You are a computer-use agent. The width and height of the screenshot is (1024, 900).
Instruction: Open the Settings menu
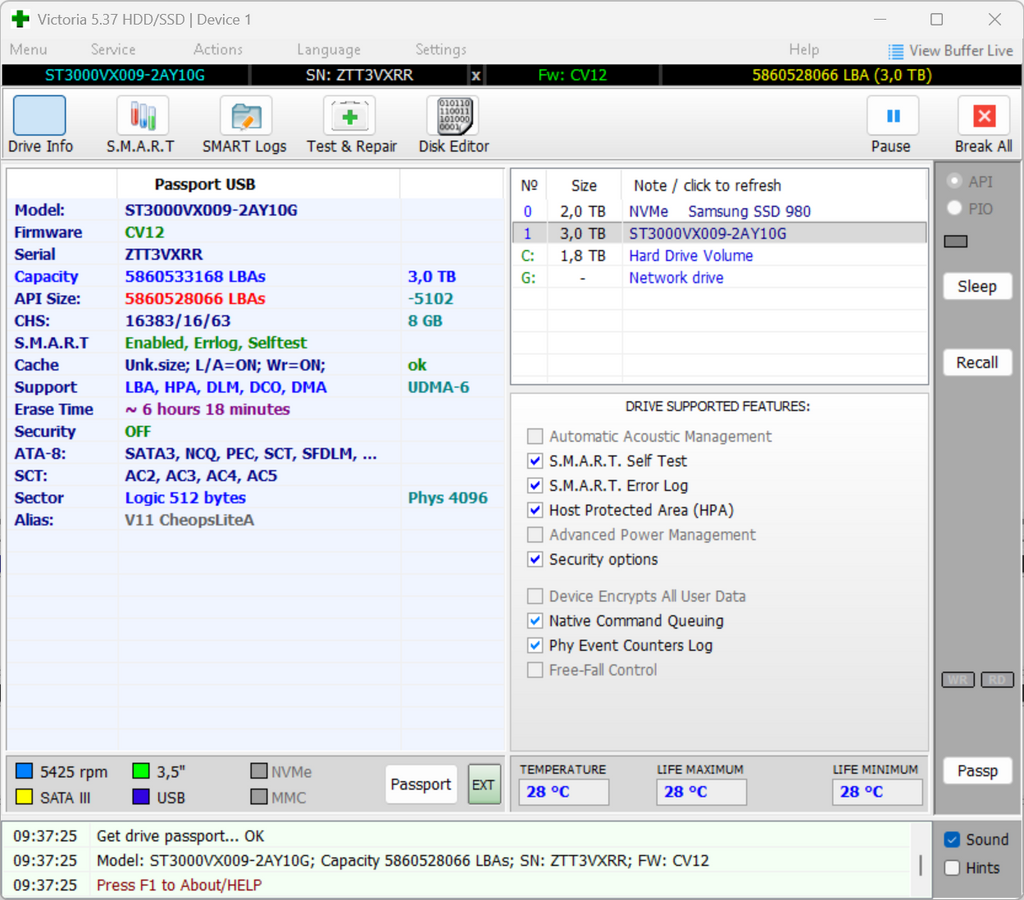click(x=441, y=50)
